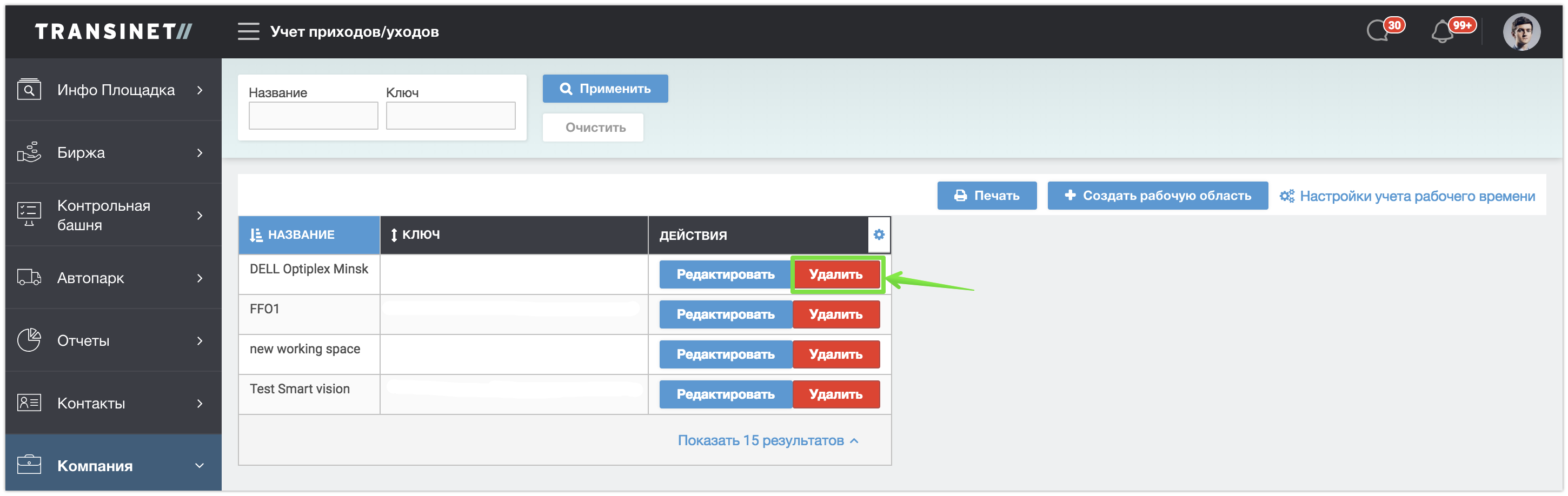Click the table column settings gear icon
The height and width of the screenshot is (496, 1568).
pos(878,234)
